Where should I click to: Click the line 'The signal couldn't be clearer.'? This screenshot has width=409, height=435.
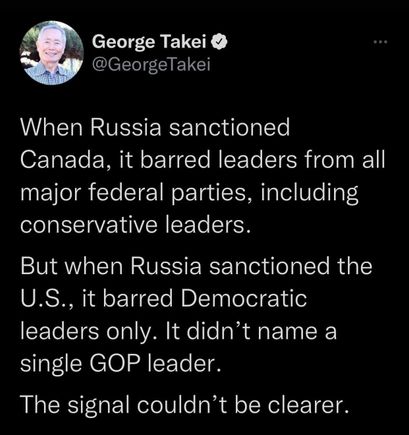(x=185, y=405)
